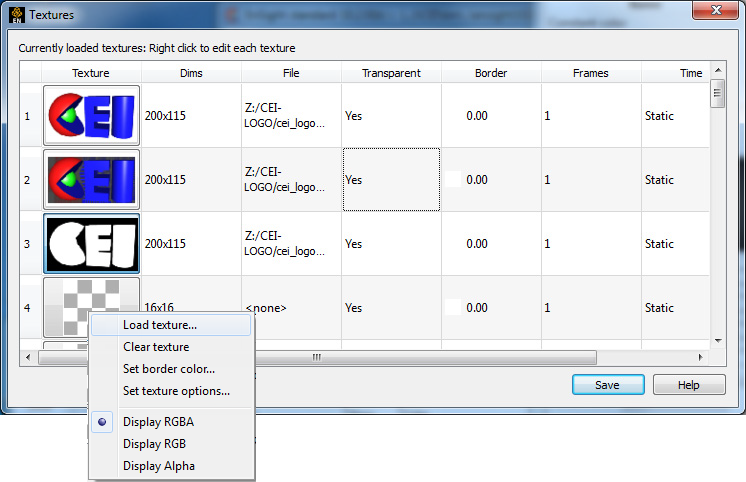Select row header number 1
The image size is (746, 482).
[x=30, y=115]
